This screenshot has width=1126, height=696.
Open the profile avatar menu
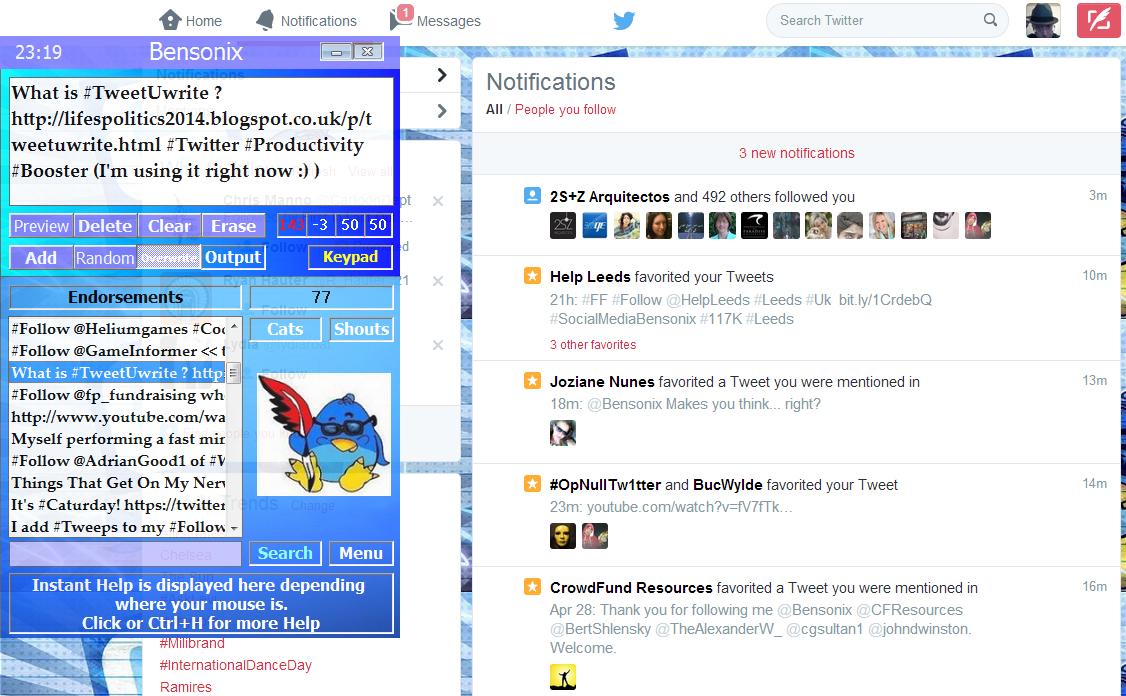(1043, 20)
